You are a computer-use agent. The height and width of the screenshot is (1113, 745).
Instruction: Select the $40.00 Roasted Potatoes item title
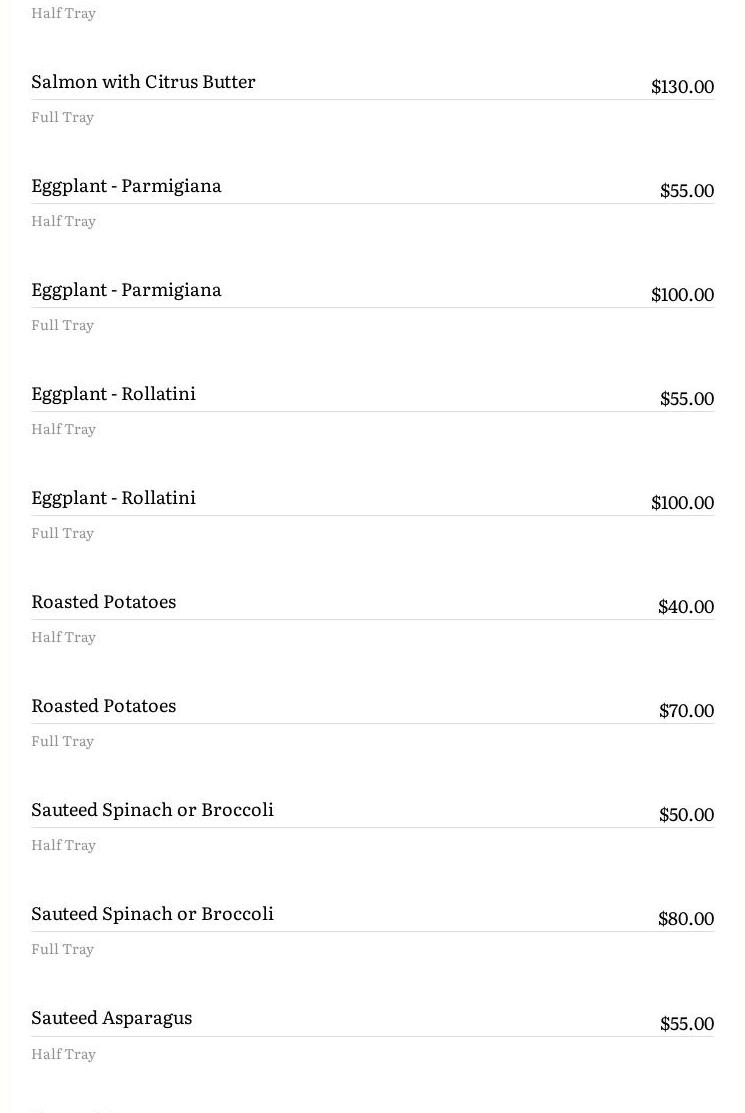tap(103, 602)
